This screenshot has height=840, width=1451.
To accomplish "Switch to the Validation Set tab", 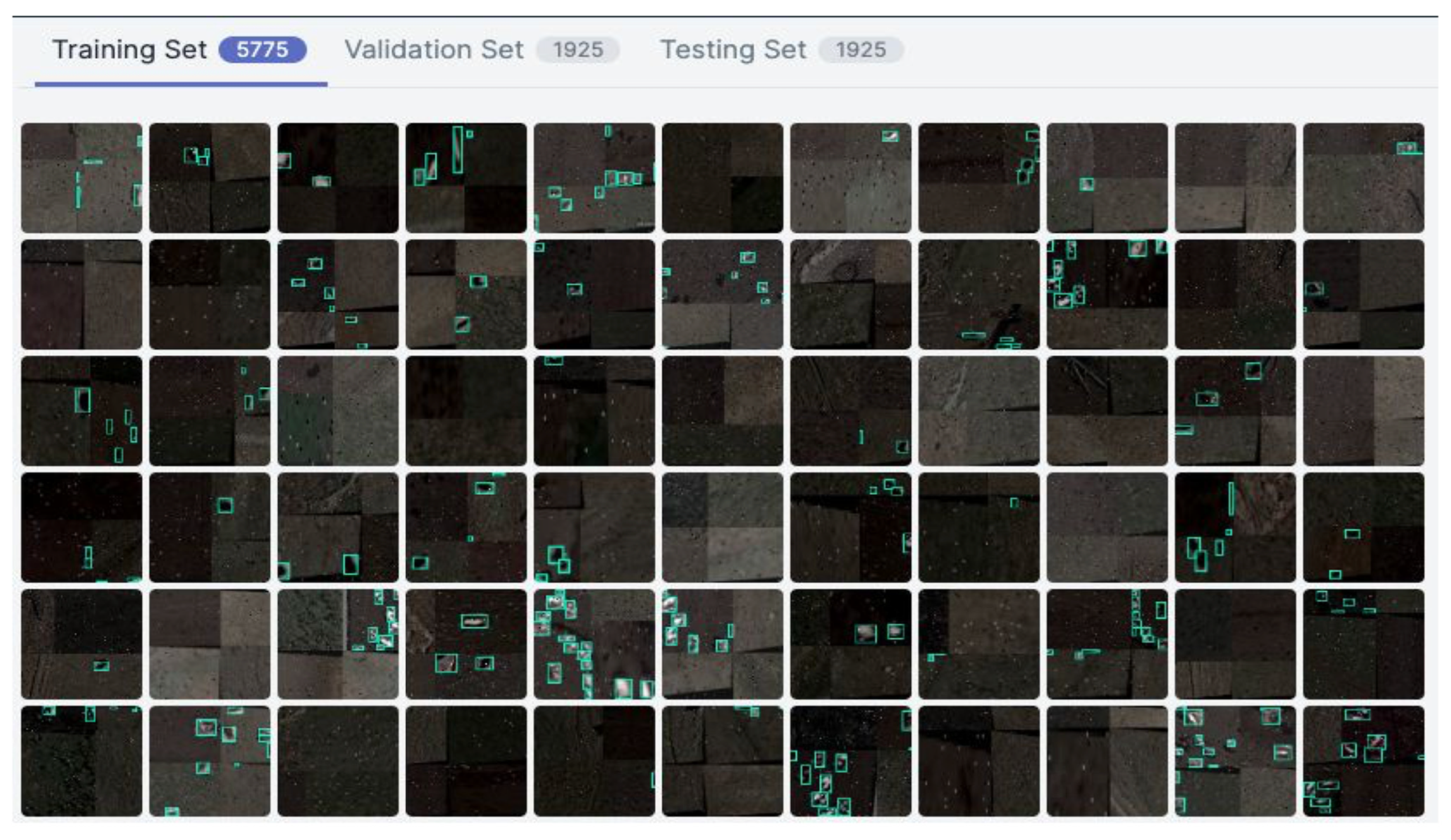I will pos(434,49).
